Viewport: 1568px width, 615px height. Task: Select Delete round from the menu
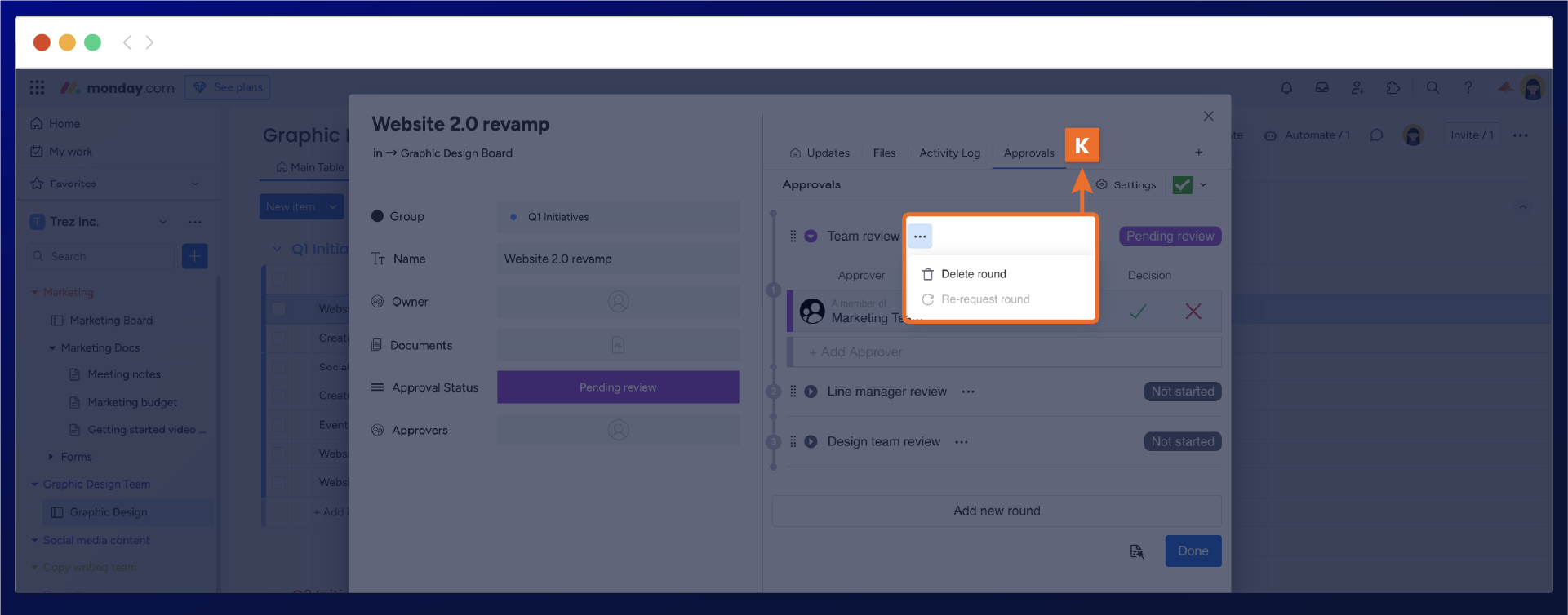[x=973, y=274]
